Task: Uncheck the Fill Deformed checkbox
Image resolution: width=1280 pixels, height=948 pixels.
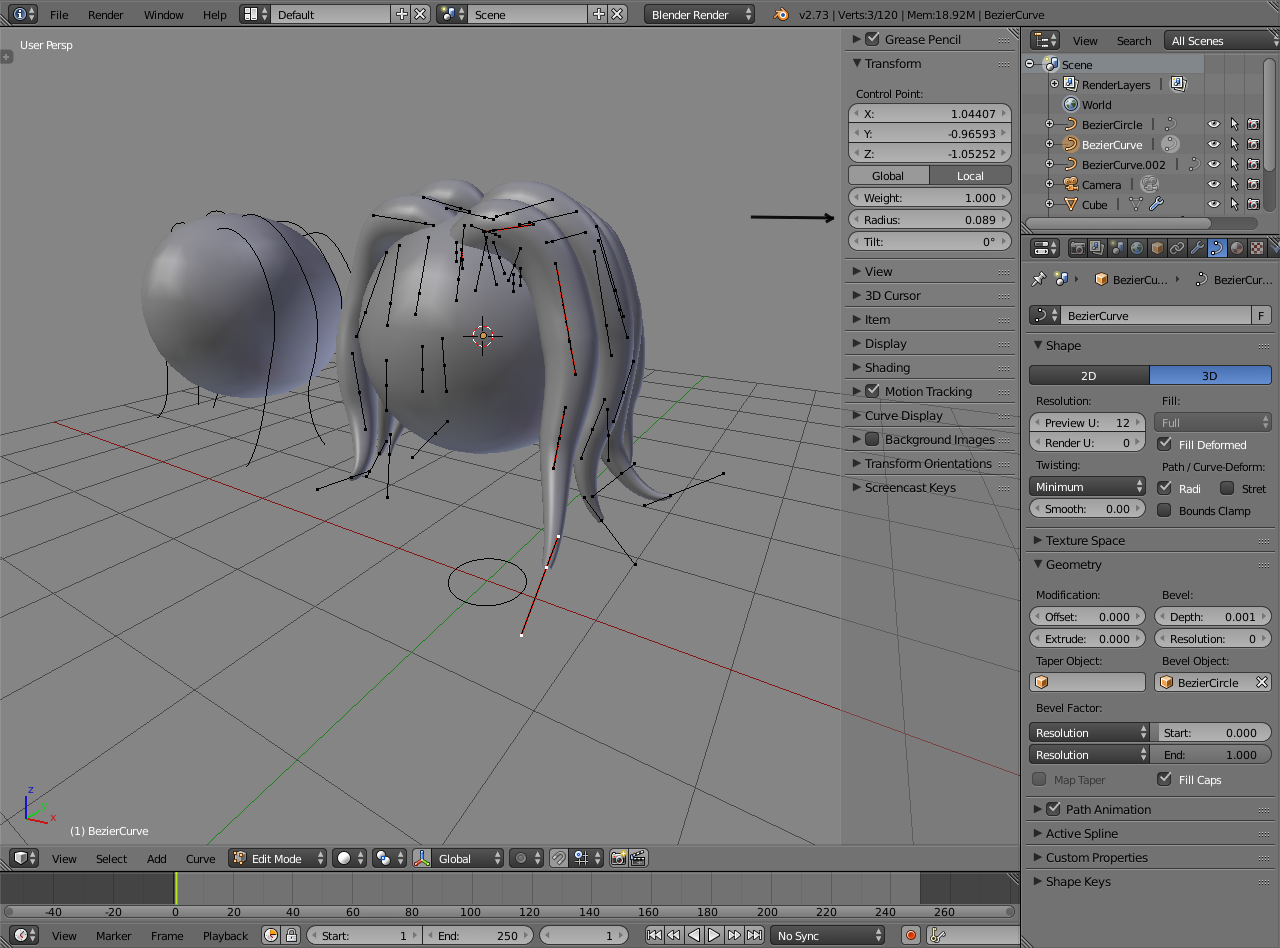Action: click(1164, 444)
